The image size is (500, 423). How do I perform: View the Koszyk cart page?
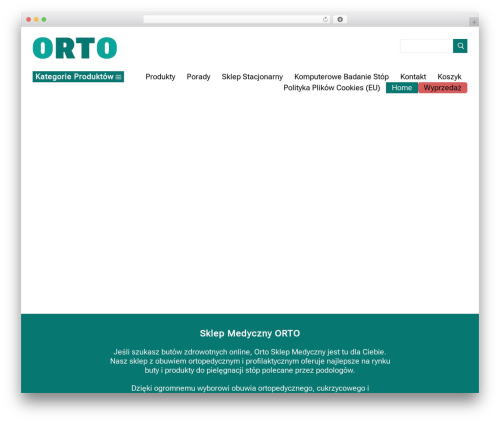pyautogui.click(x=449, y=77)
